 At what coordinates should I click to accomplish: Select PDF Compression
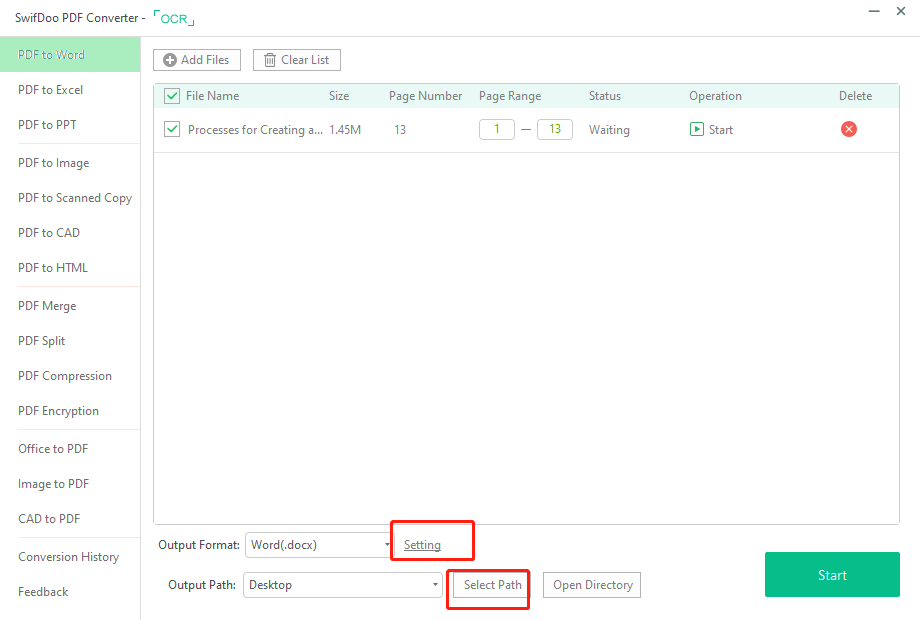pos(65,376)
